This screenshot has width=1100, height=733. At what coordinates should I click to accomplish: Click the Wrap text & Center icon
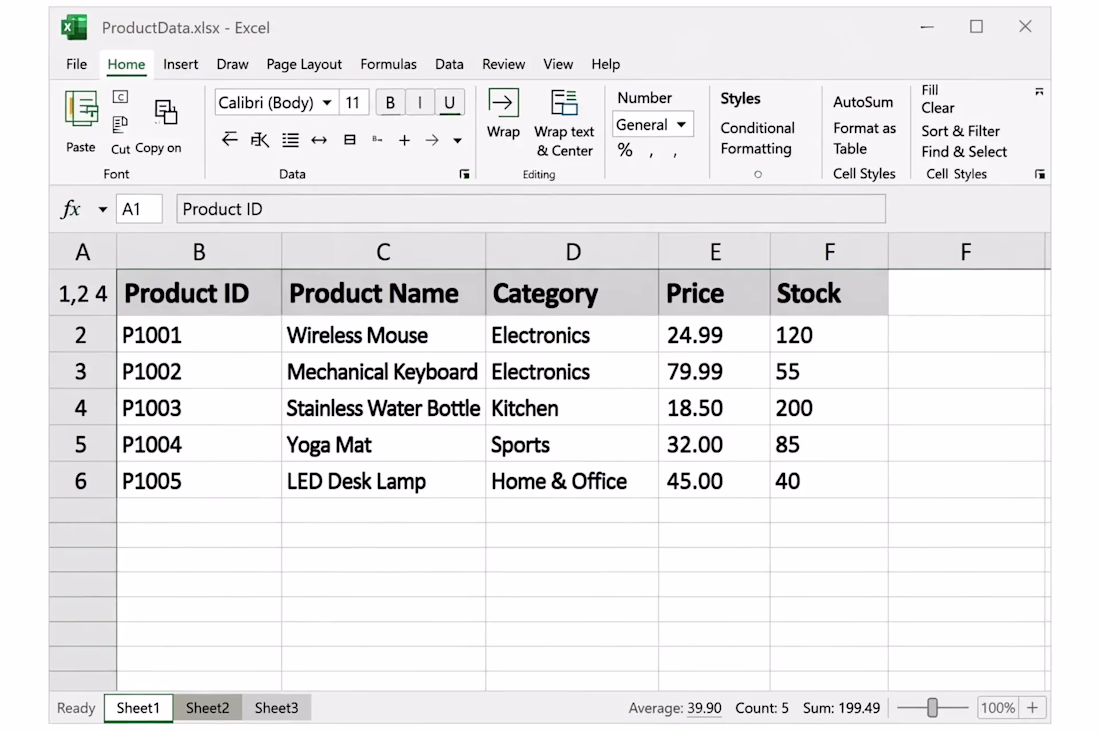(564, 102)
